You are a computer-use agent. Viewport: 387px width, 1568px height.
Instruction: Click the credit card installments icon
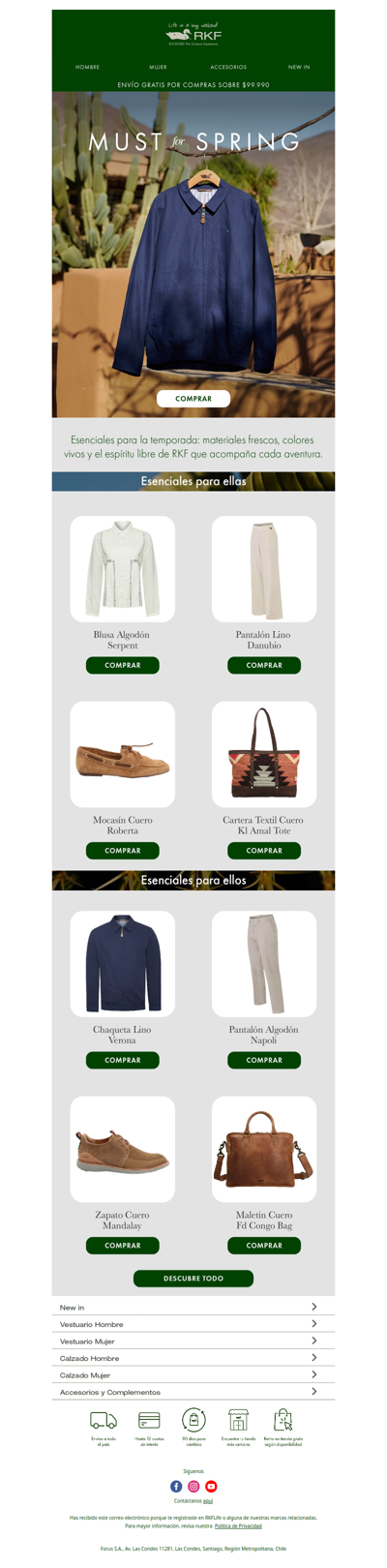tap(149, 1420)
